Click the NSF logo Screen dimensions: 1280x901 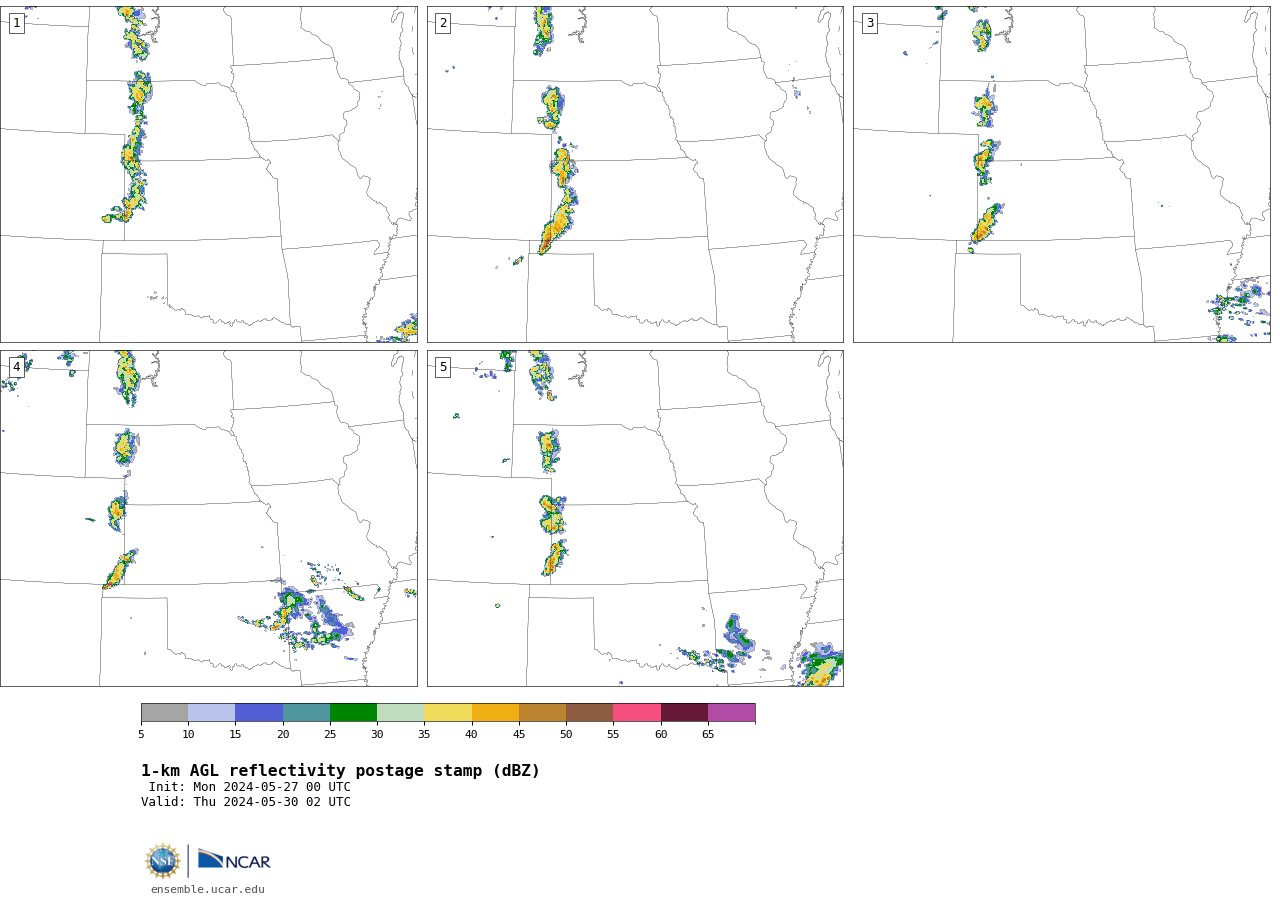[163, 861]
